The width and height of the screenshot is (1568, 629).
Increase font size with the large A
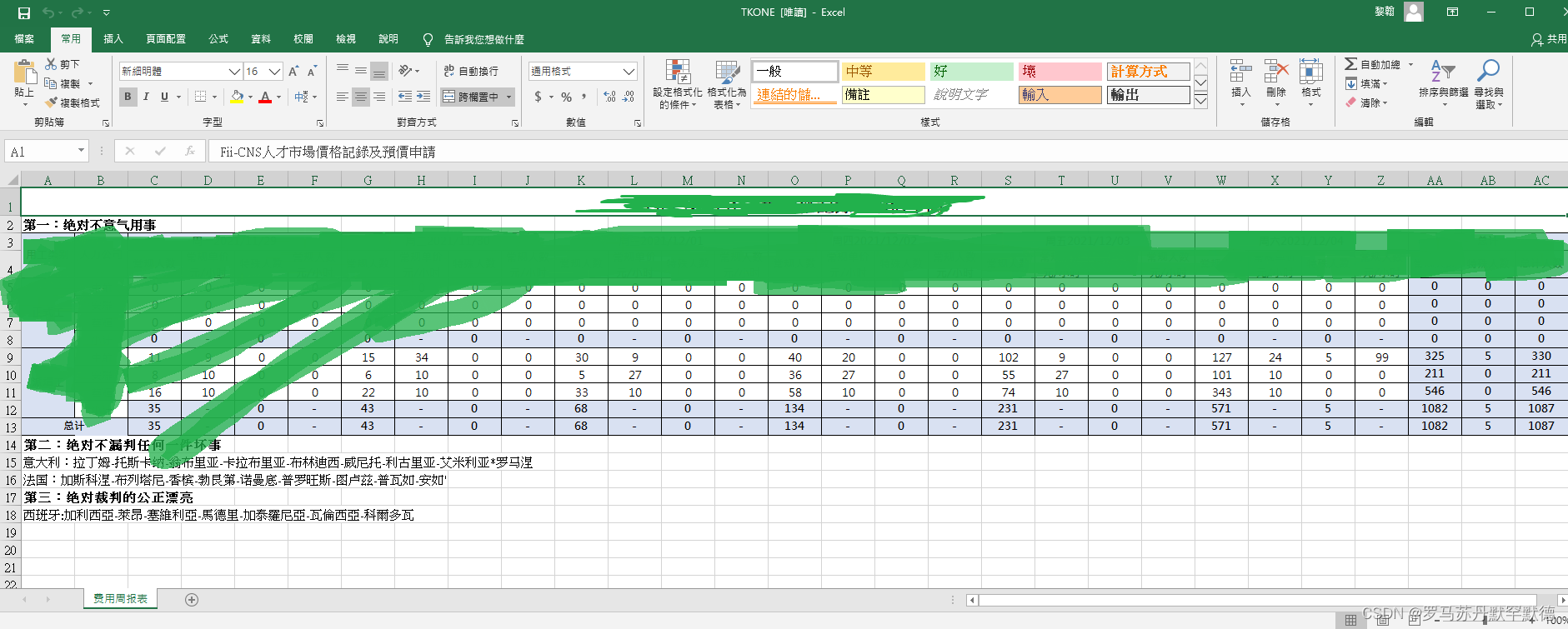tap(293, 72)
